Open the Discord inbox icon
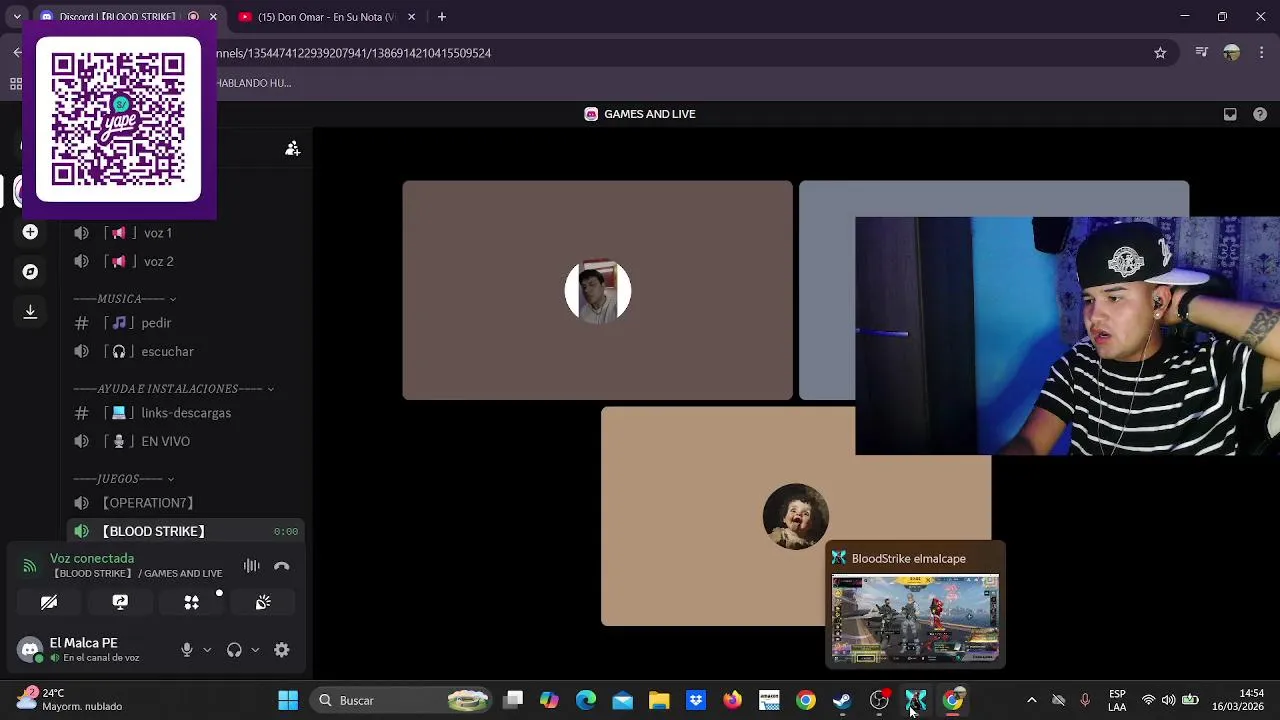1280x720 pixels. pos(1230,114)
